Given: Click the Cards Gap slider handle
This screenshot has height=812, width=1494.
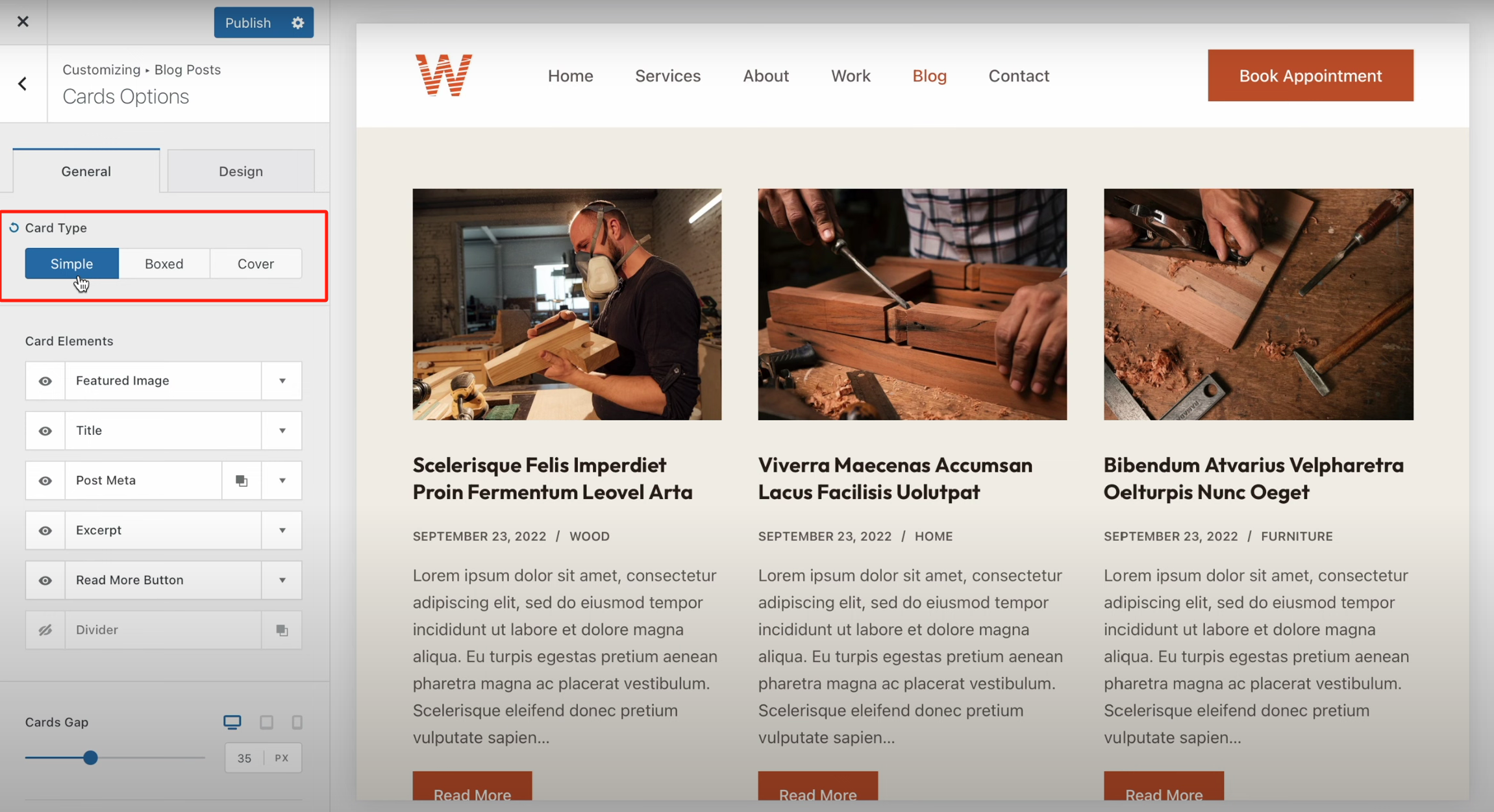Looking at the screenshot, I should coord(91,757).
